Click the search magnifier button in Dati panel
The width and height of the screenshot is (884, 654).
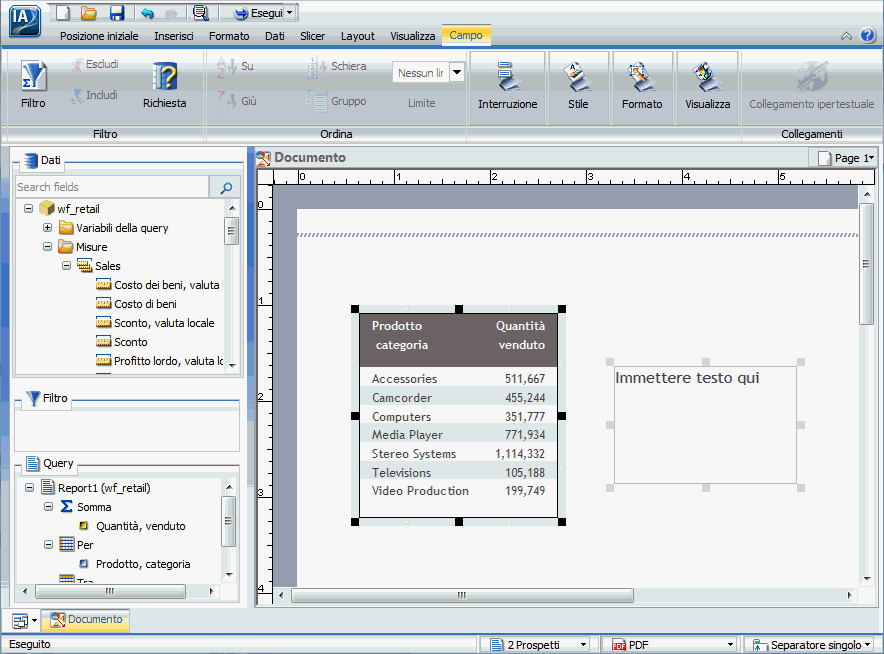click(226, 187)
